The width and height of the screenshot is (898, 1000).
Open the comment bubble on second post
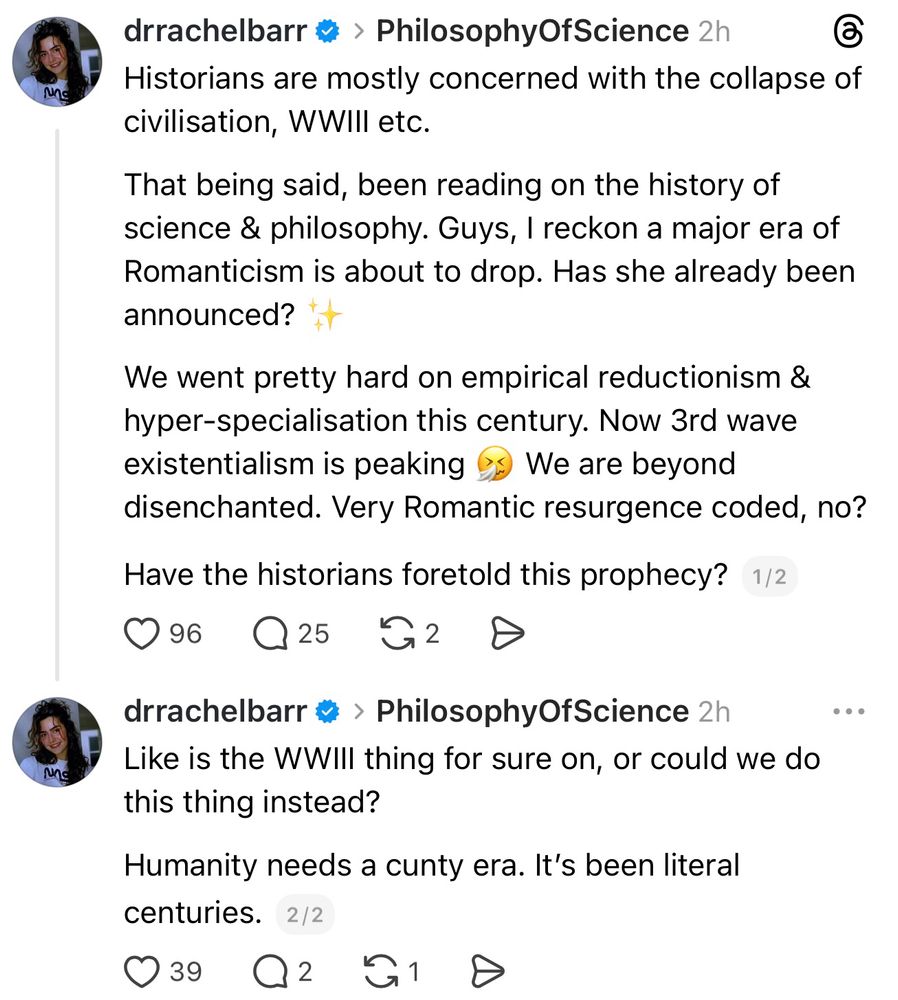point(271,970)
